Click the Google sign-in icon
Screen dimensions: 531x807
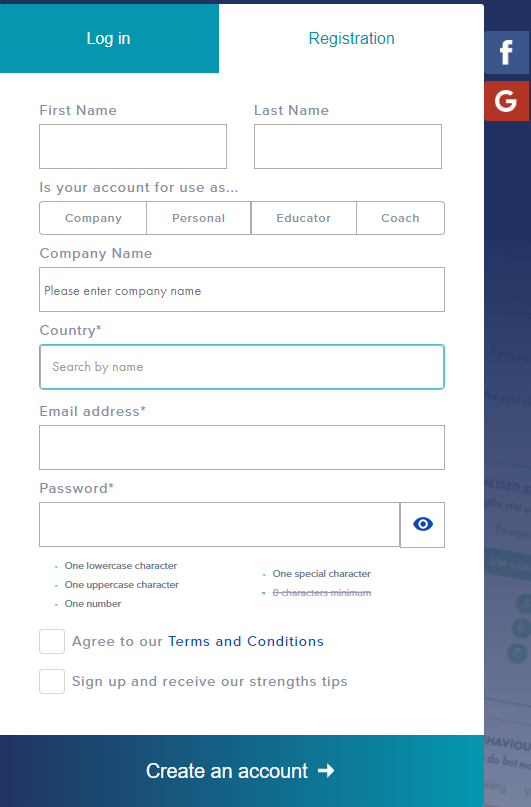click(x=506, y=101)
